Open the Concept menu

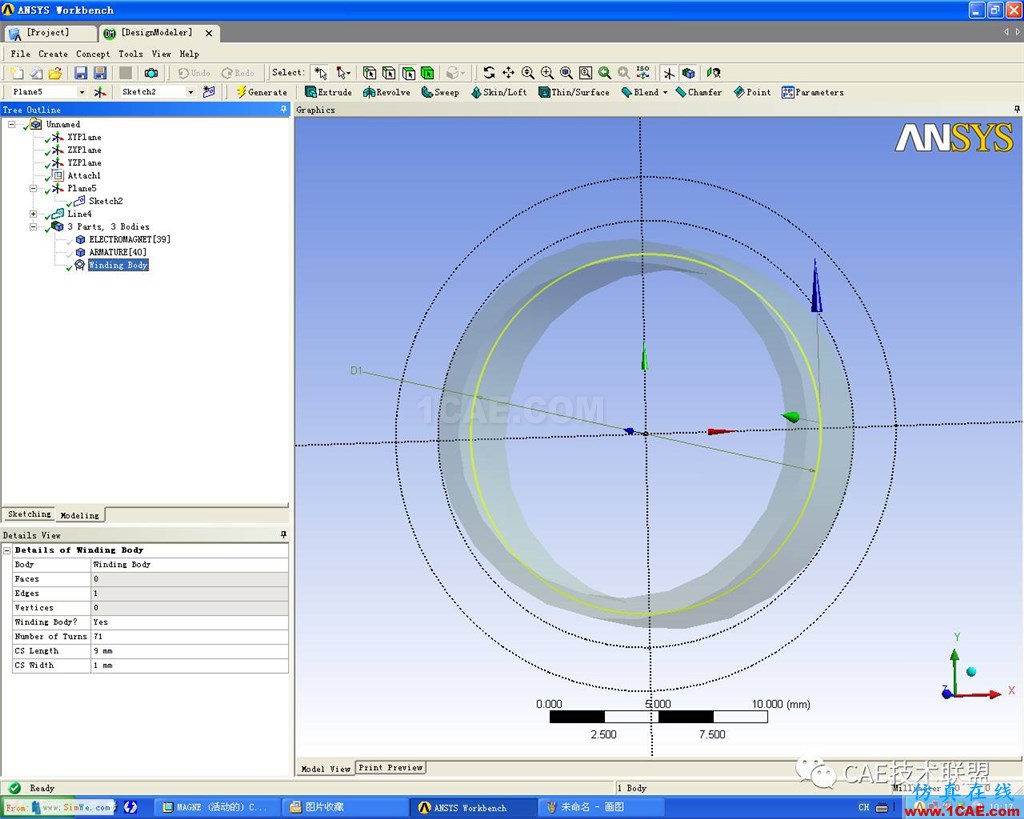point(93,54)
